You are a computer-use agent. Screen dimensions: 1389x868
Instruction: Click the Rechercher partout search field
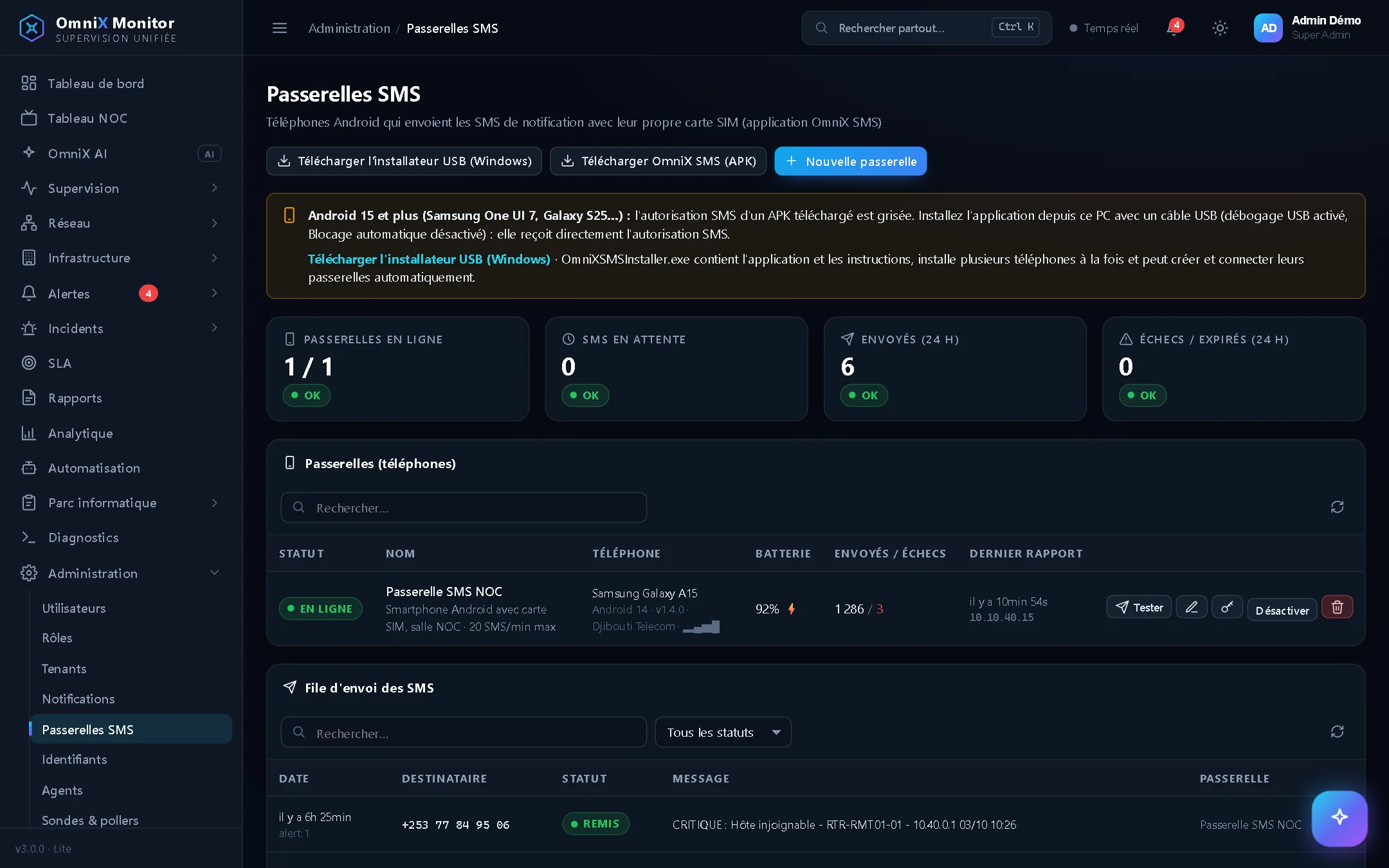tap(927, 28)
